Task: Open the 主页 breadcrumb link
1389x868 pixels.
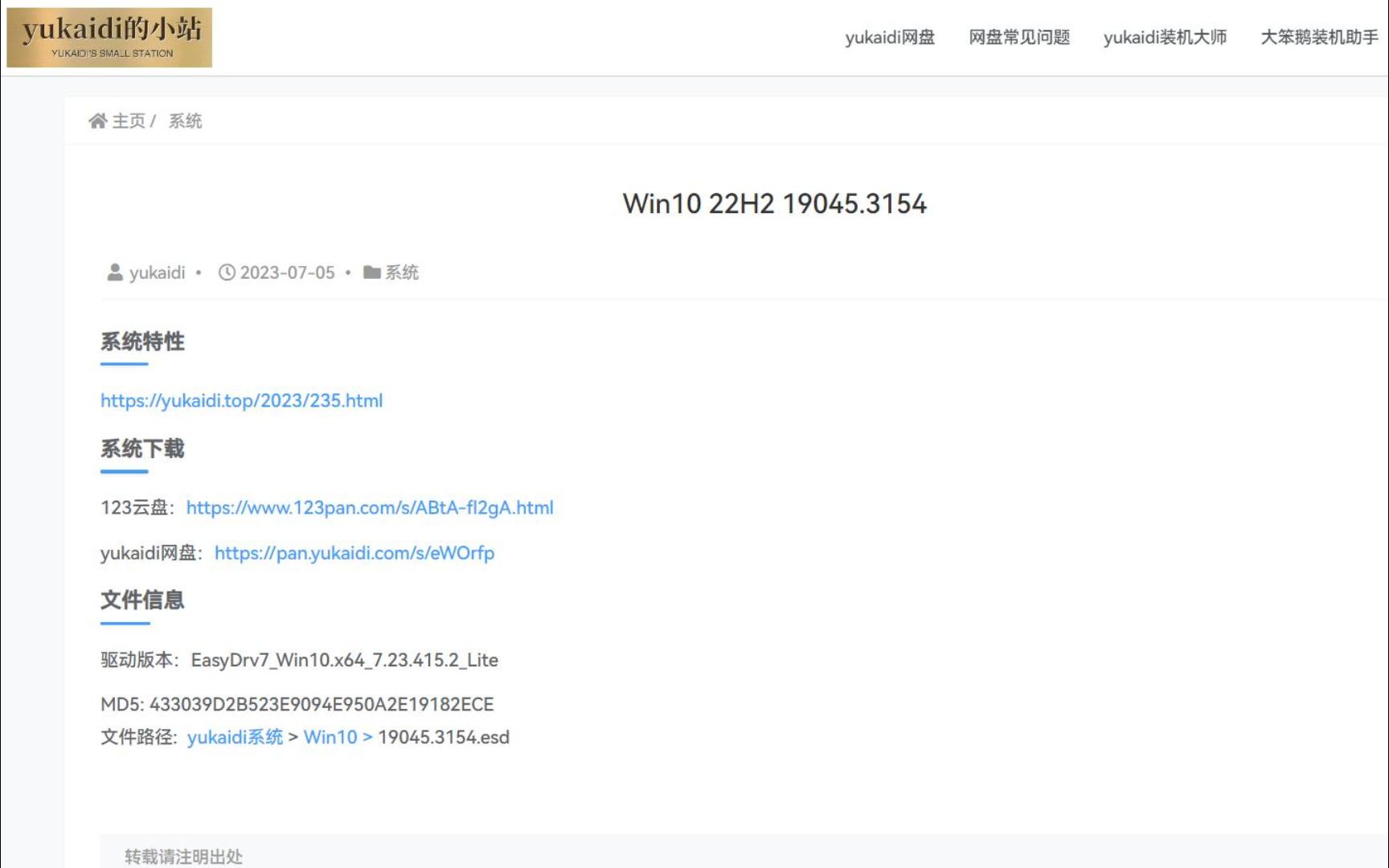Action: point(132,120)
